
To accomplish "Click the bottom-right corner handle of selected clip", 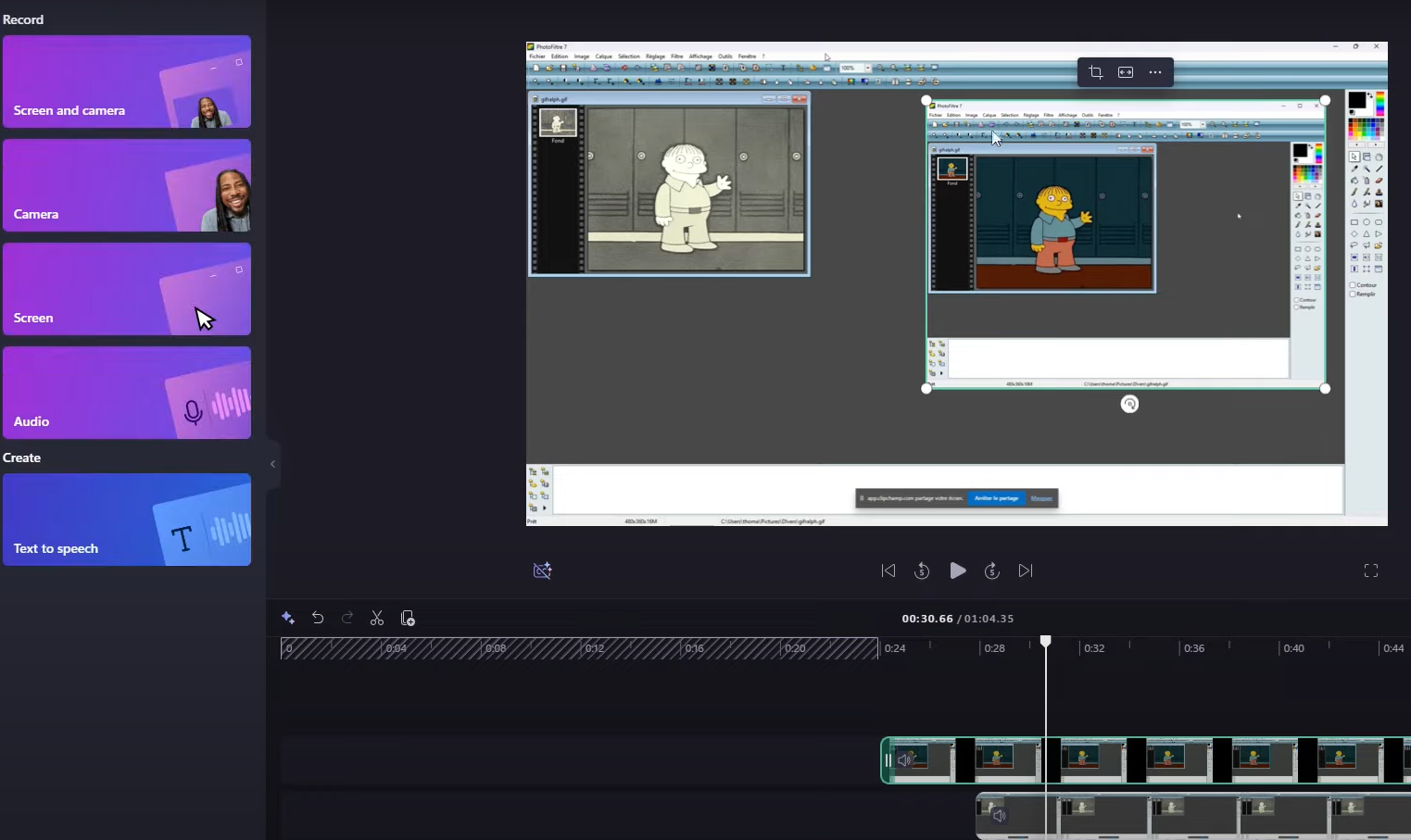I will [x=1325, y=389].
